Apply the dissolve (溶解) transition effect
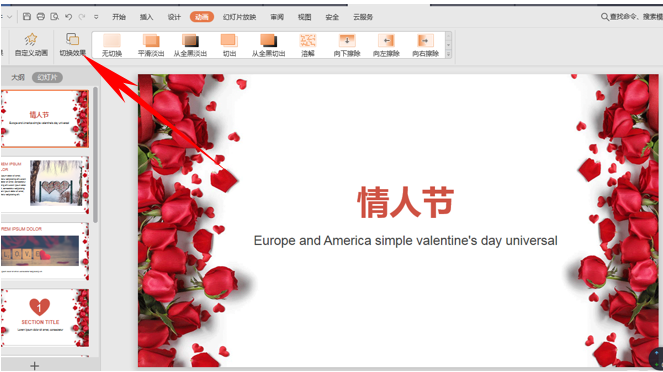 (x=308, y=45)
